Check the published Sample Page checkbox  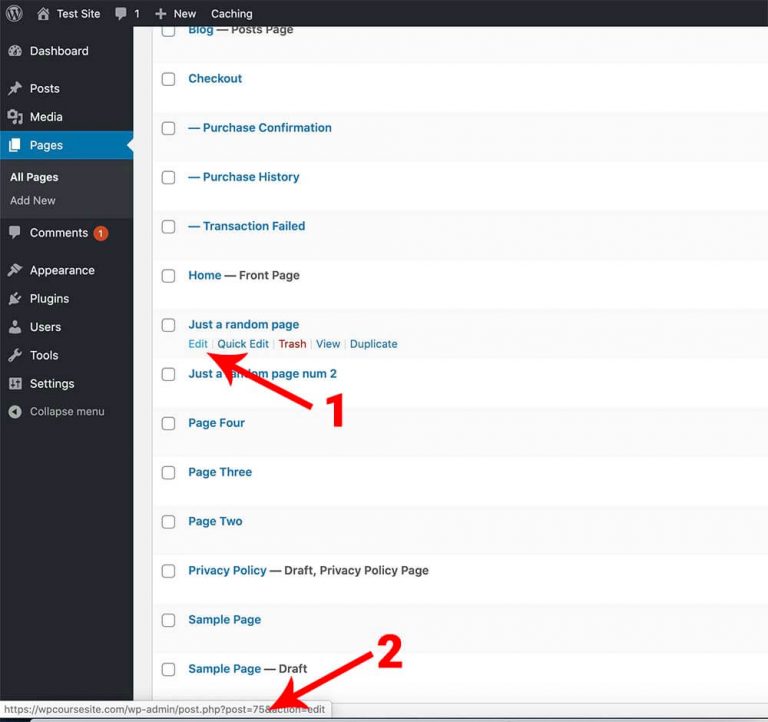click(x=168, y=620)
